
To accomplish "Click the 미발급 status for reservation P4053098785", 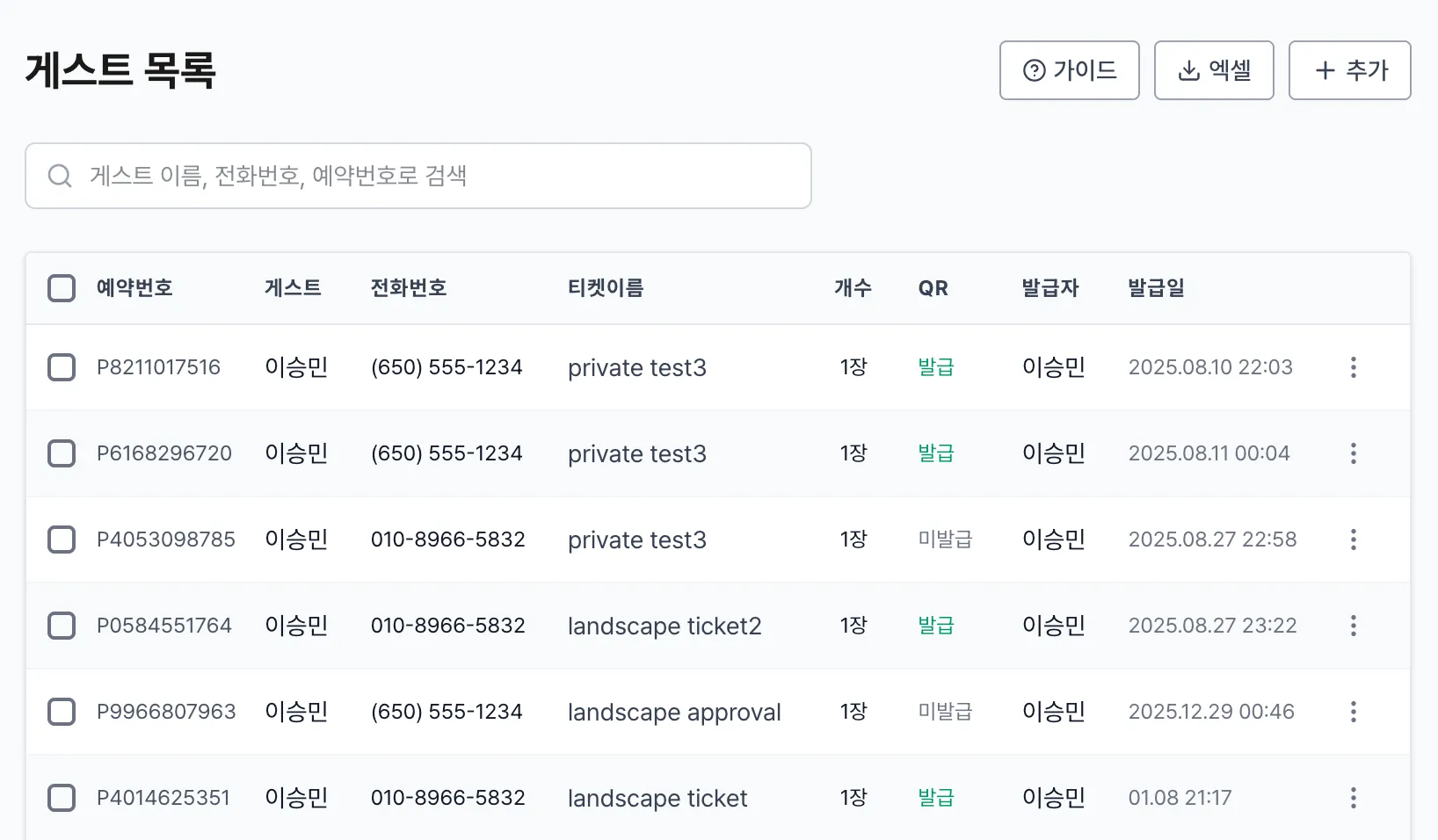I will (x=944, y=539).
